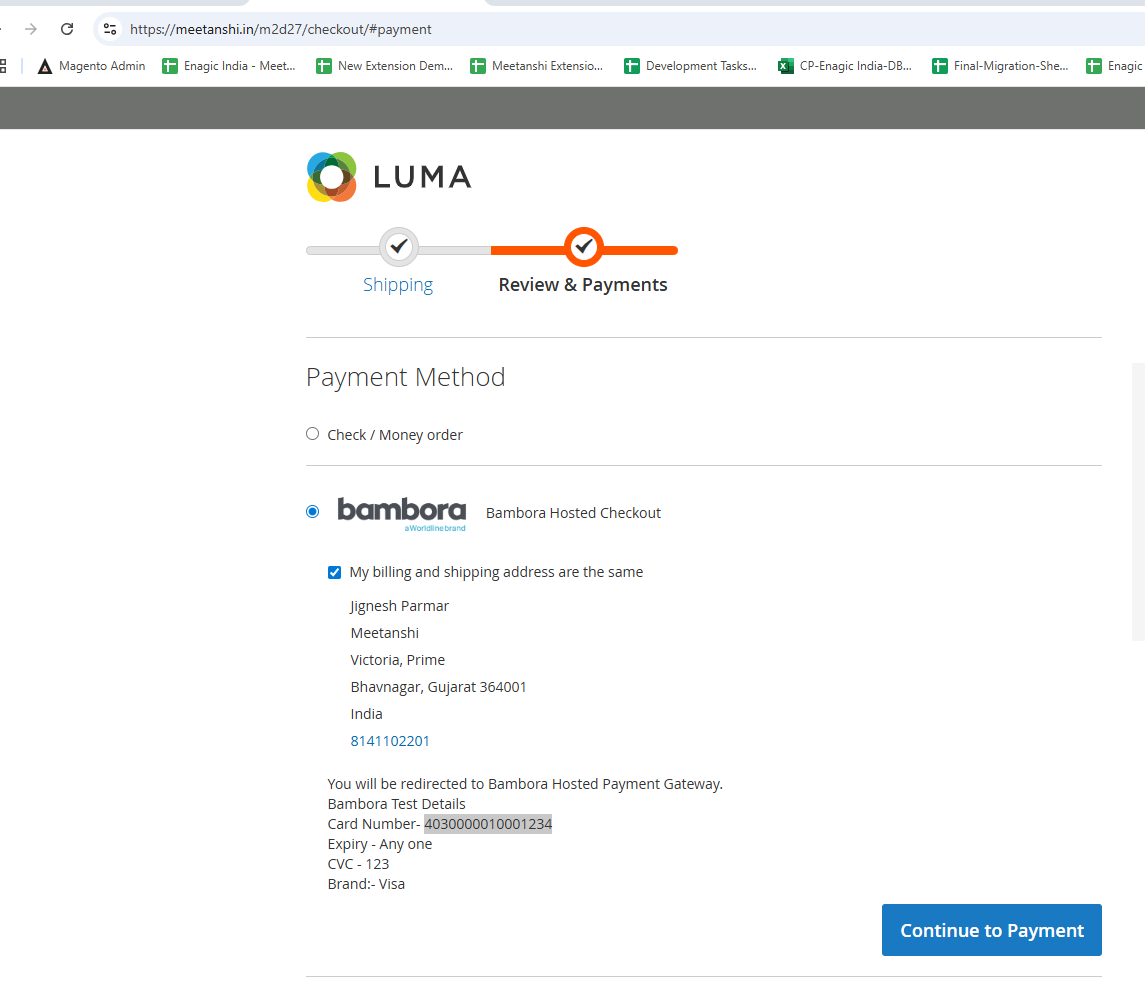Click the Bambora logo image
This screenshot has height=1000, width=1145.
point(402,514)
